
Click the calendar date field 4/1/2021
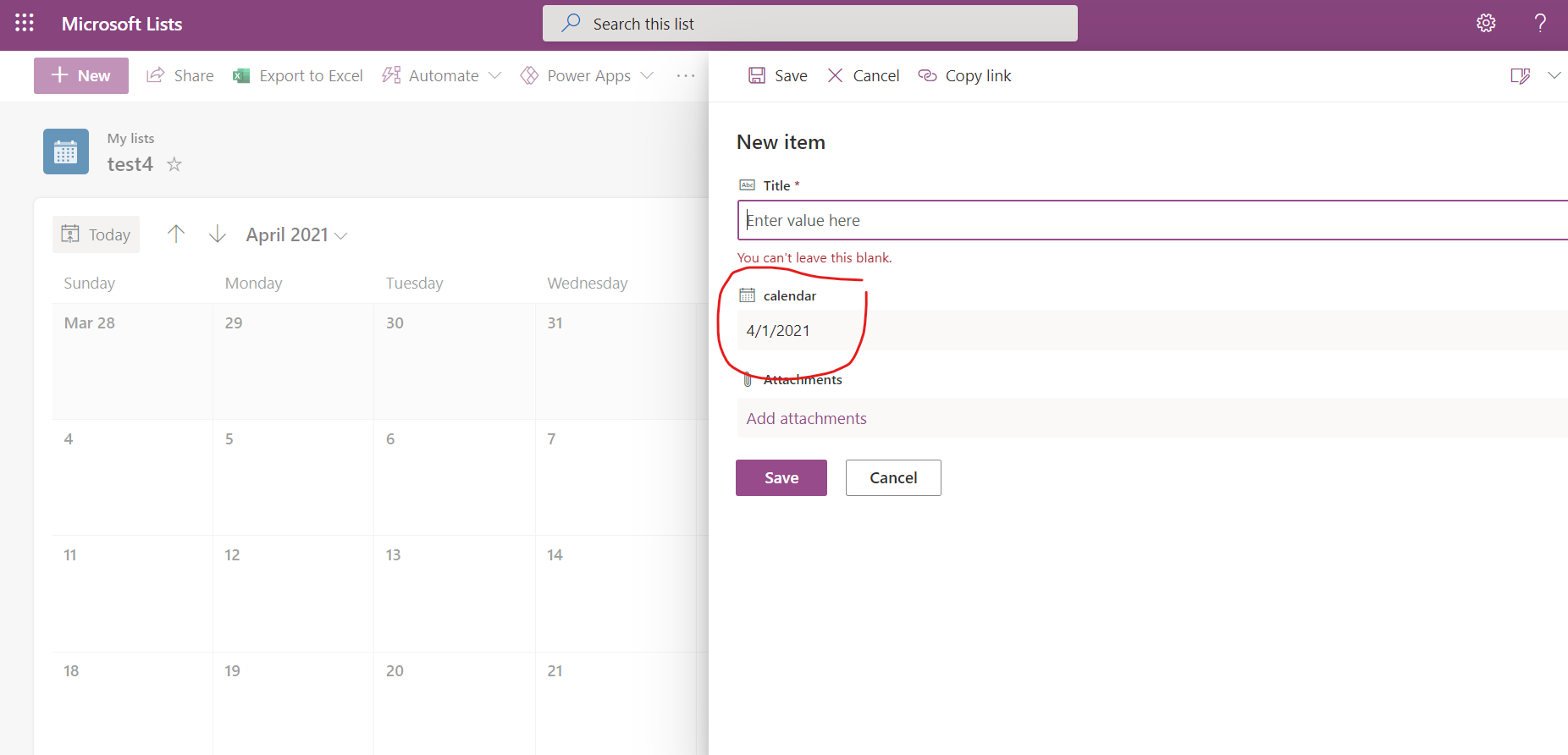click(1152, 330)
